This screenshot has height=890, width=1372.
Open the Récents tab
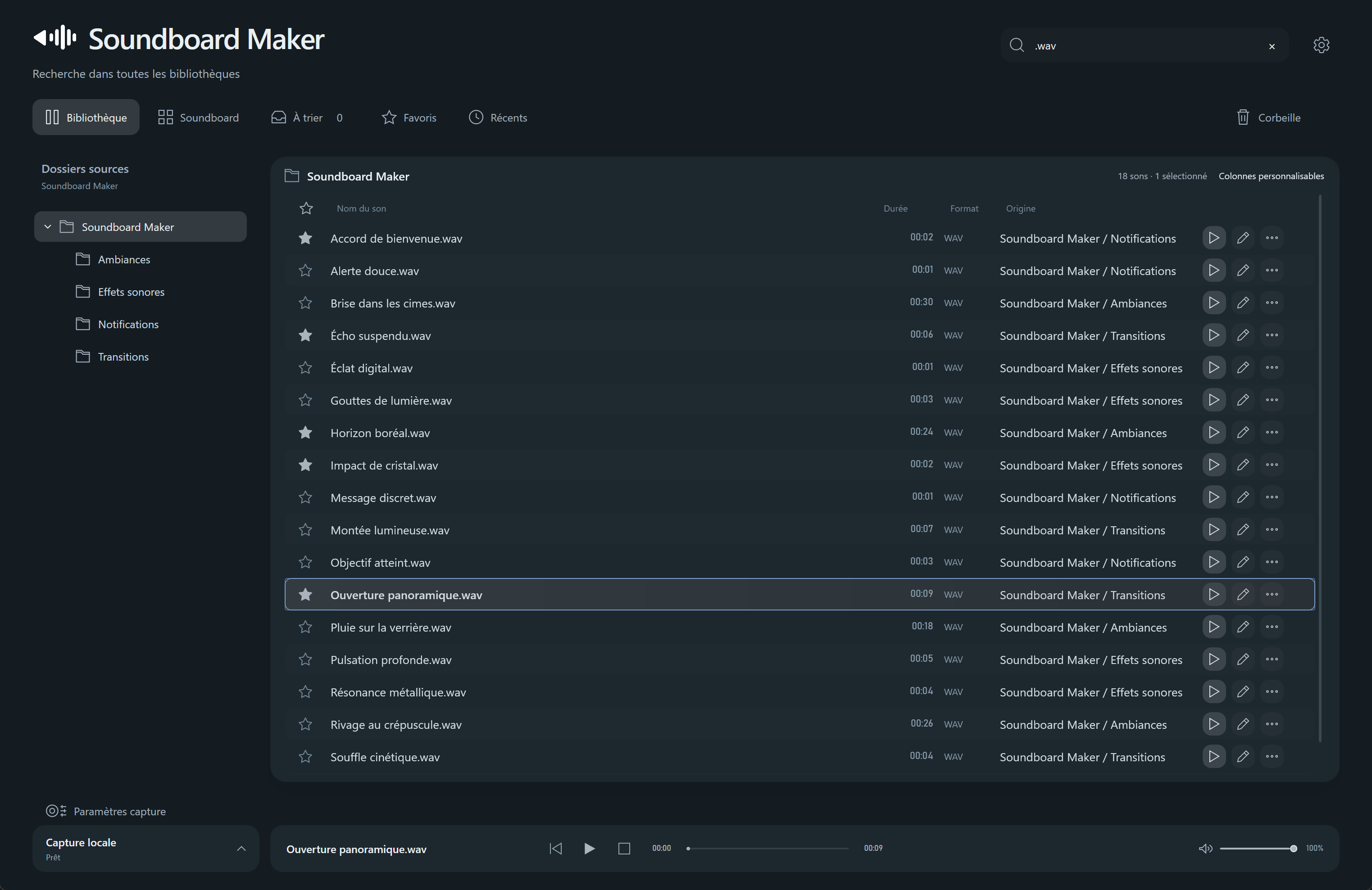coord(498,117)
